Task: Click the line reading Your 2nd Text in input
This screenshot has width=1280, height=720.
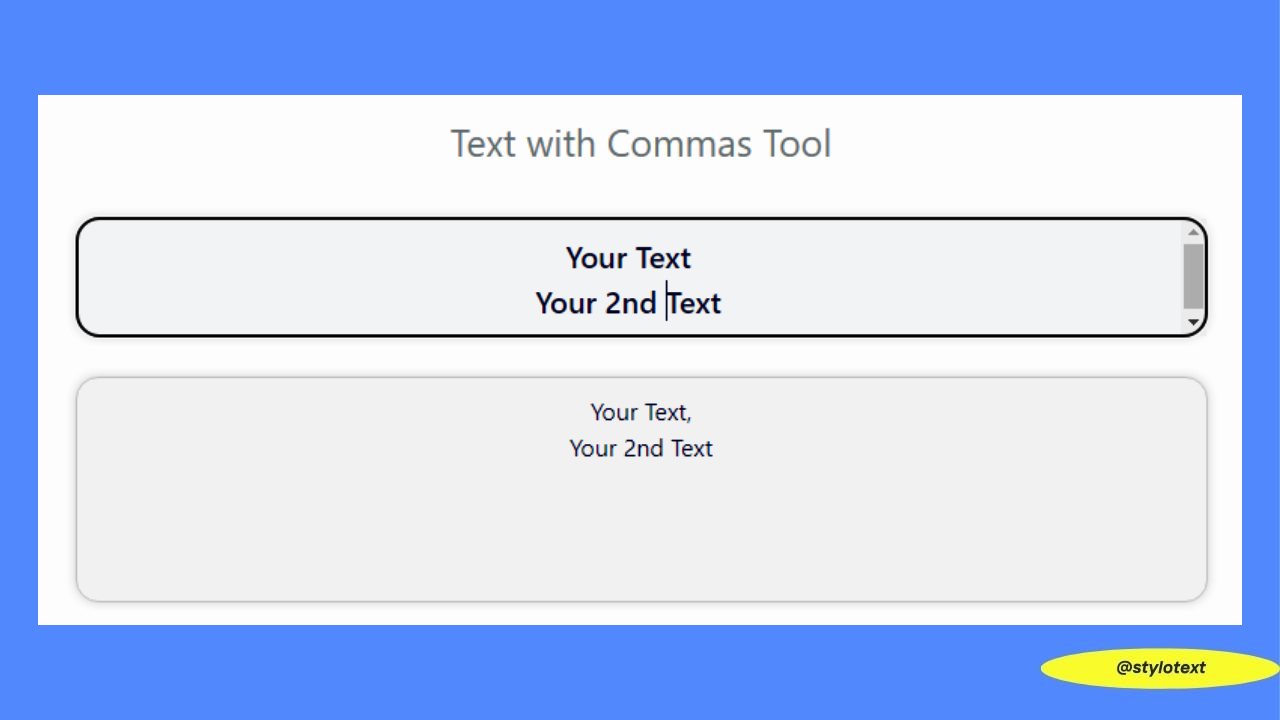Action: tap(628, 303)
